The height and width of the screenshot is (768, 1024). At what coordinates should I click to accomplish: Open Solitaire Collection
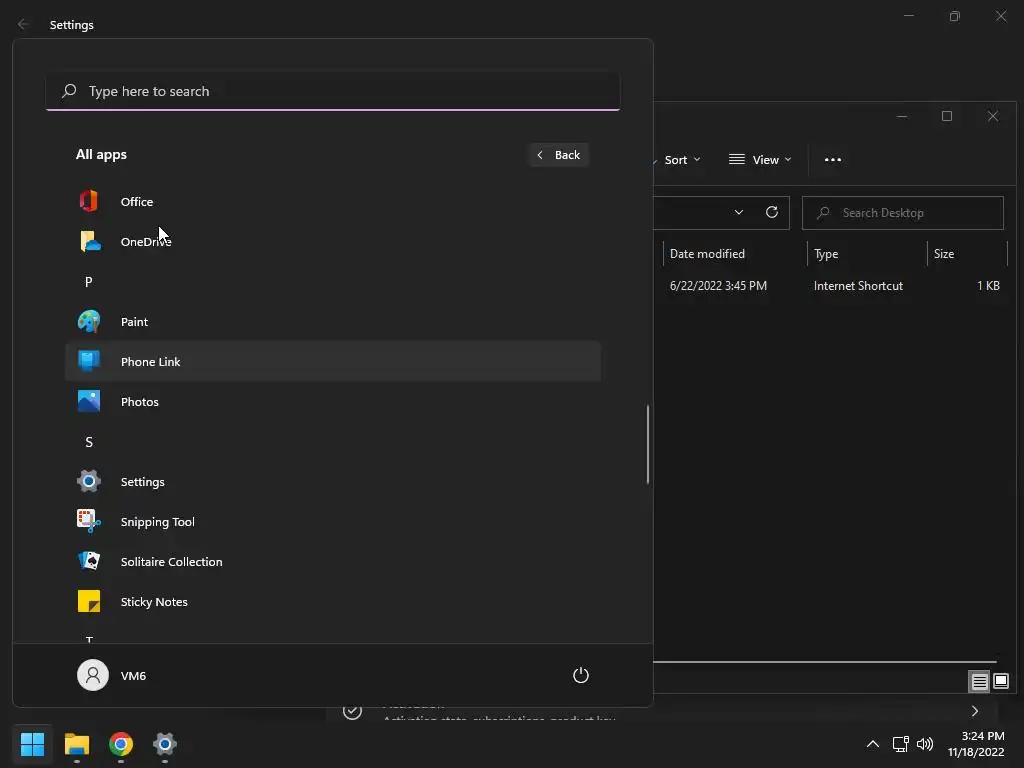click(332, 562)
